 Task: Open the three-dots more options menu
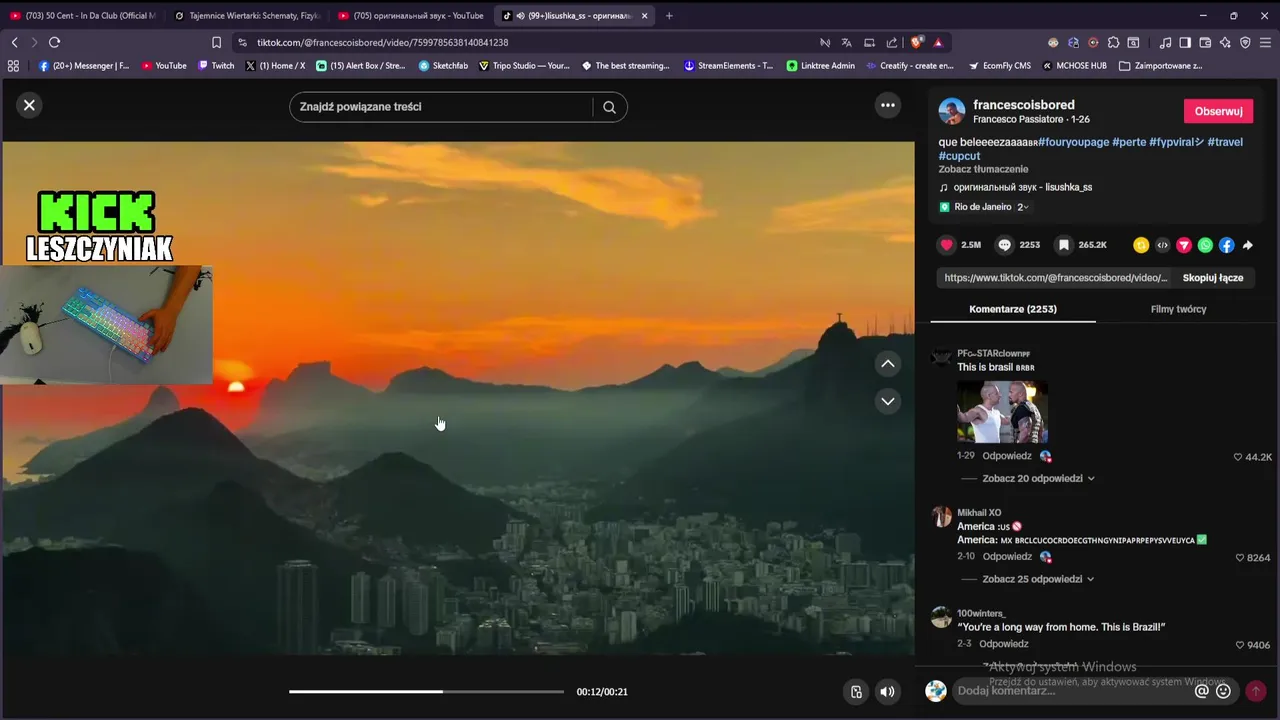(x=887, y=105)
